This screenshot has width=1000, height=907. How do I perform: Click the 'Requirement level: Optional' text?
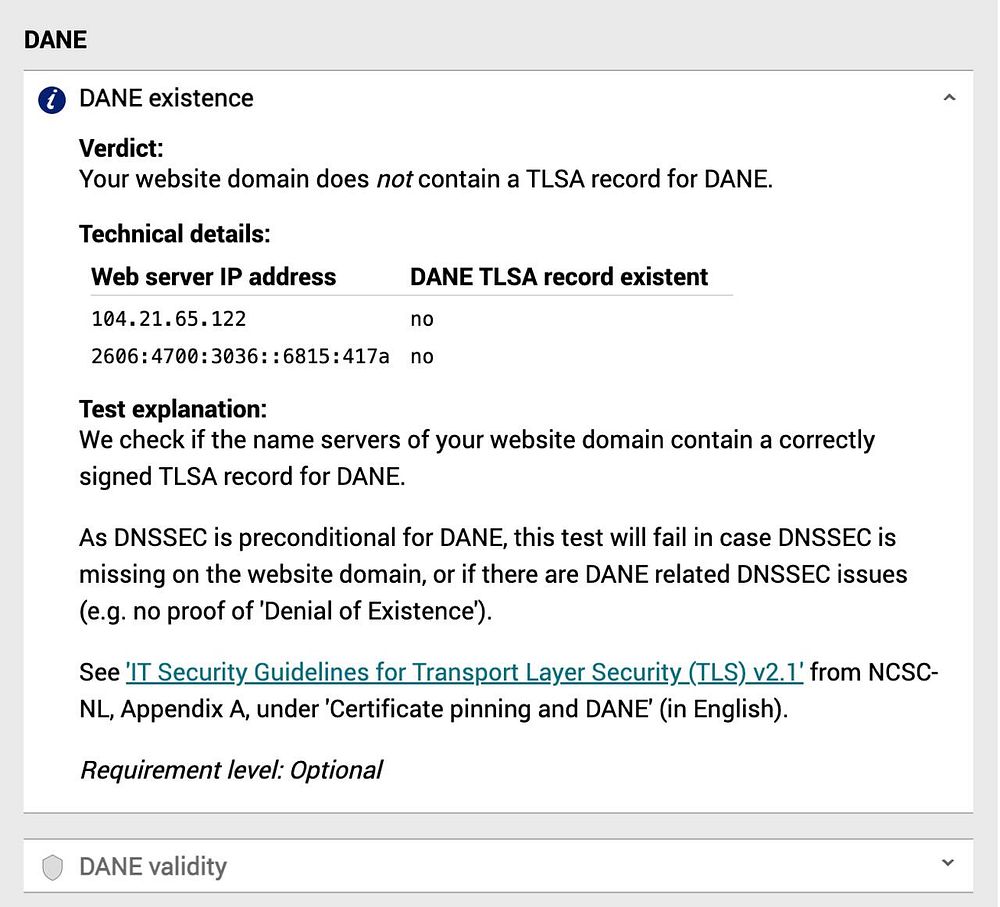click(x=231, y=770)
